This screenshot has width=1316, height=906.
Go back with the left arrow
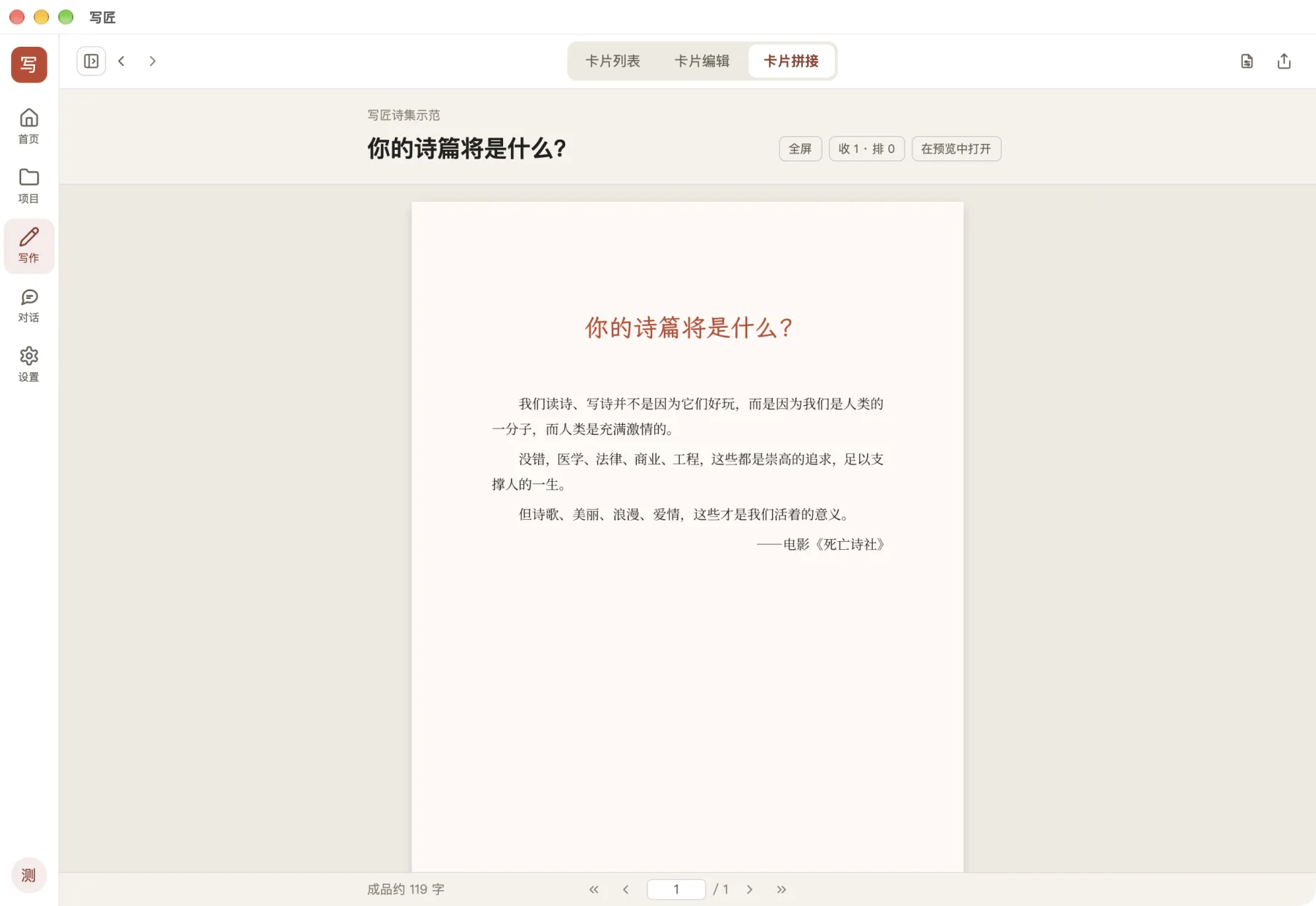[121, 61]
